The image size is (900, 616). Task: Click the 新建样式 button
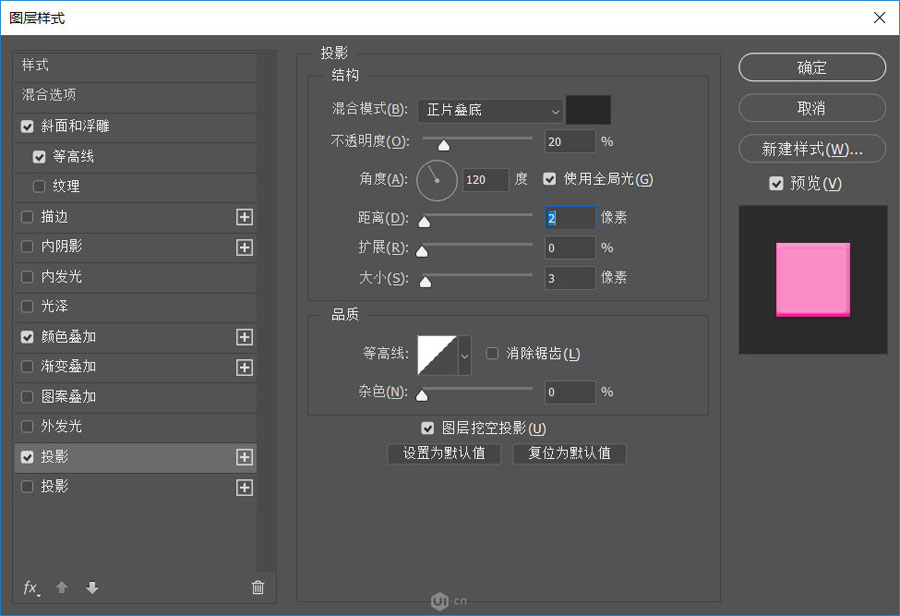[811, 148]
